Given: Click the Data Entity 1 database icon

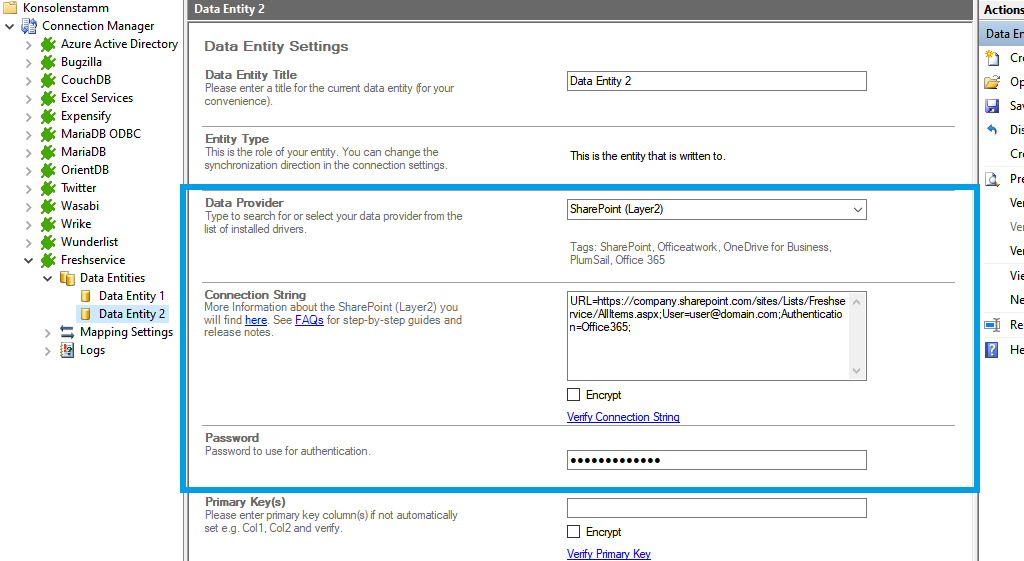Looking at the screenshot, I should click(86, 296).
